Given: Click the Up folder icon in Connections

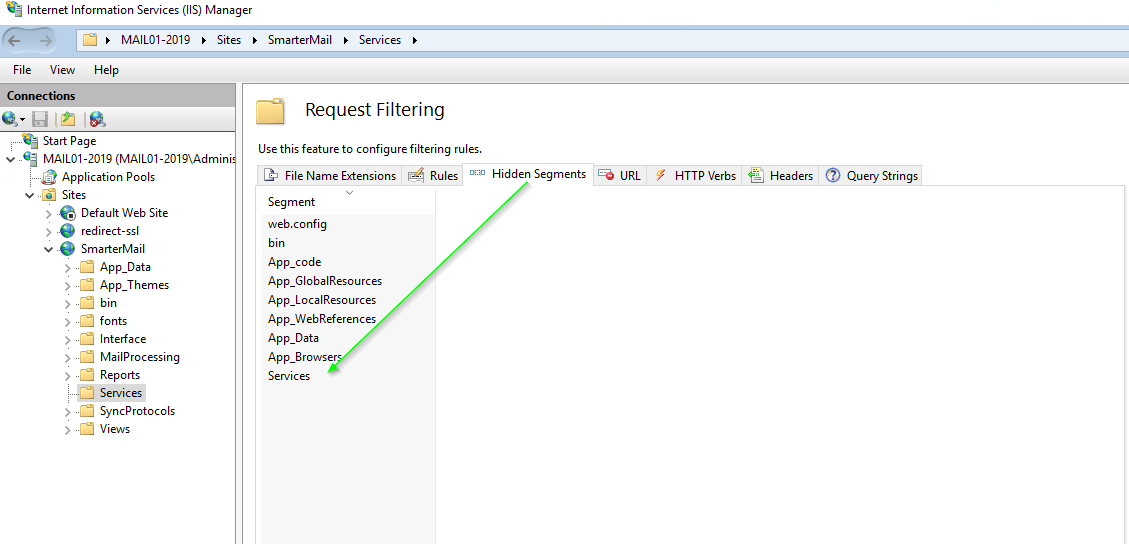Looking at the screenshot, I should (x=68, y=119).
